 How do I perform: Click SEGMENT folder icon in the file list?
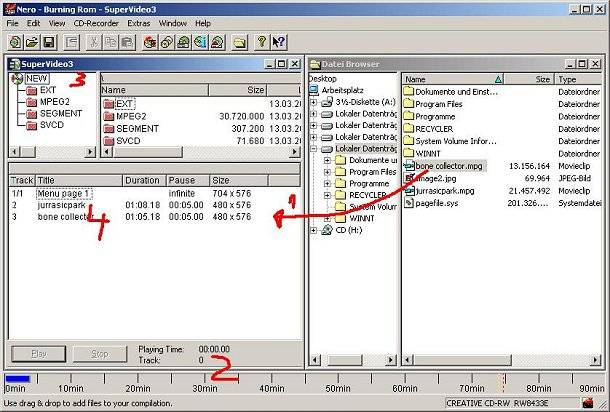click(x=109, y=129)
